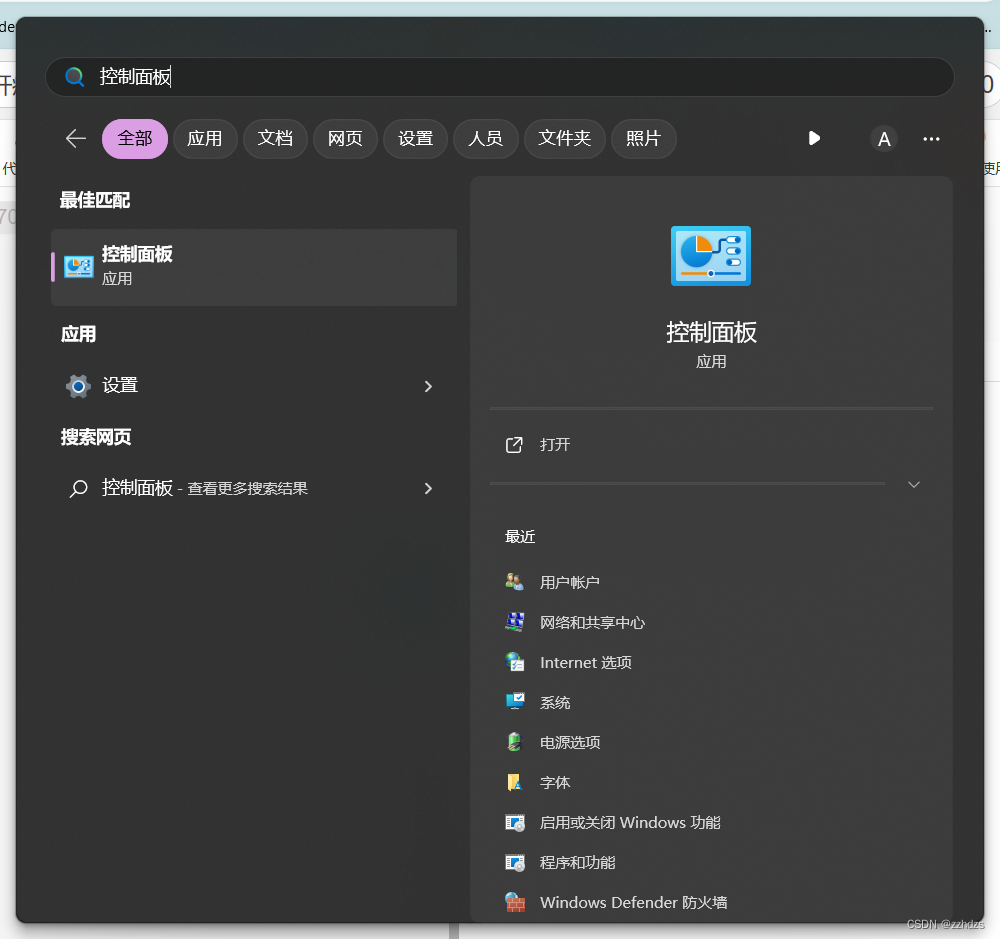Click the 电源选项 battery icon
Screen dimensions: 1000x939
click(515, 742)
